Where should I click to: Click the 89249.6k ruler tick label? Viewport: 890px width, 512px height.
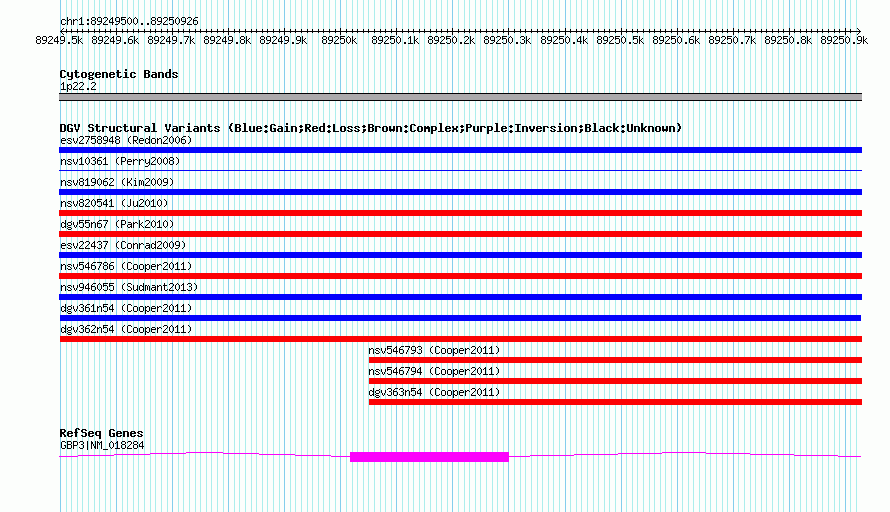115,40
